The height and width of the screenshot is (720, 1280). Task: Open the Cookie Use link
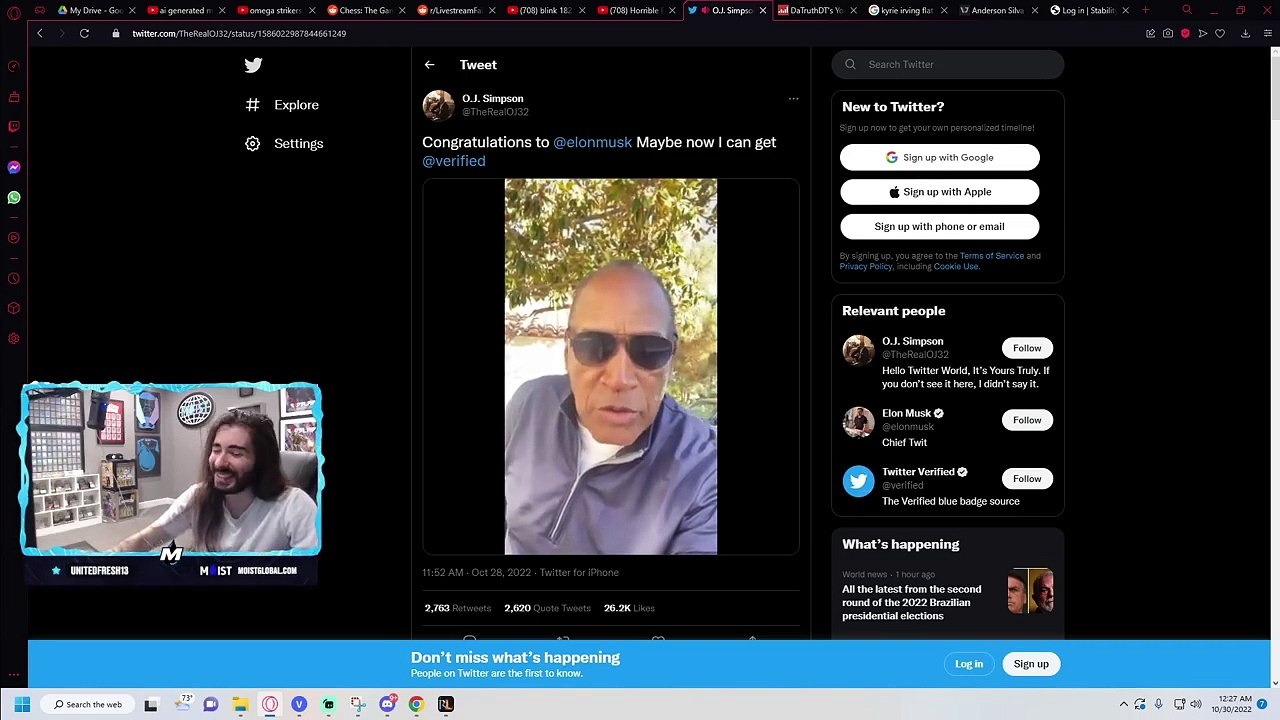[955, 267]
